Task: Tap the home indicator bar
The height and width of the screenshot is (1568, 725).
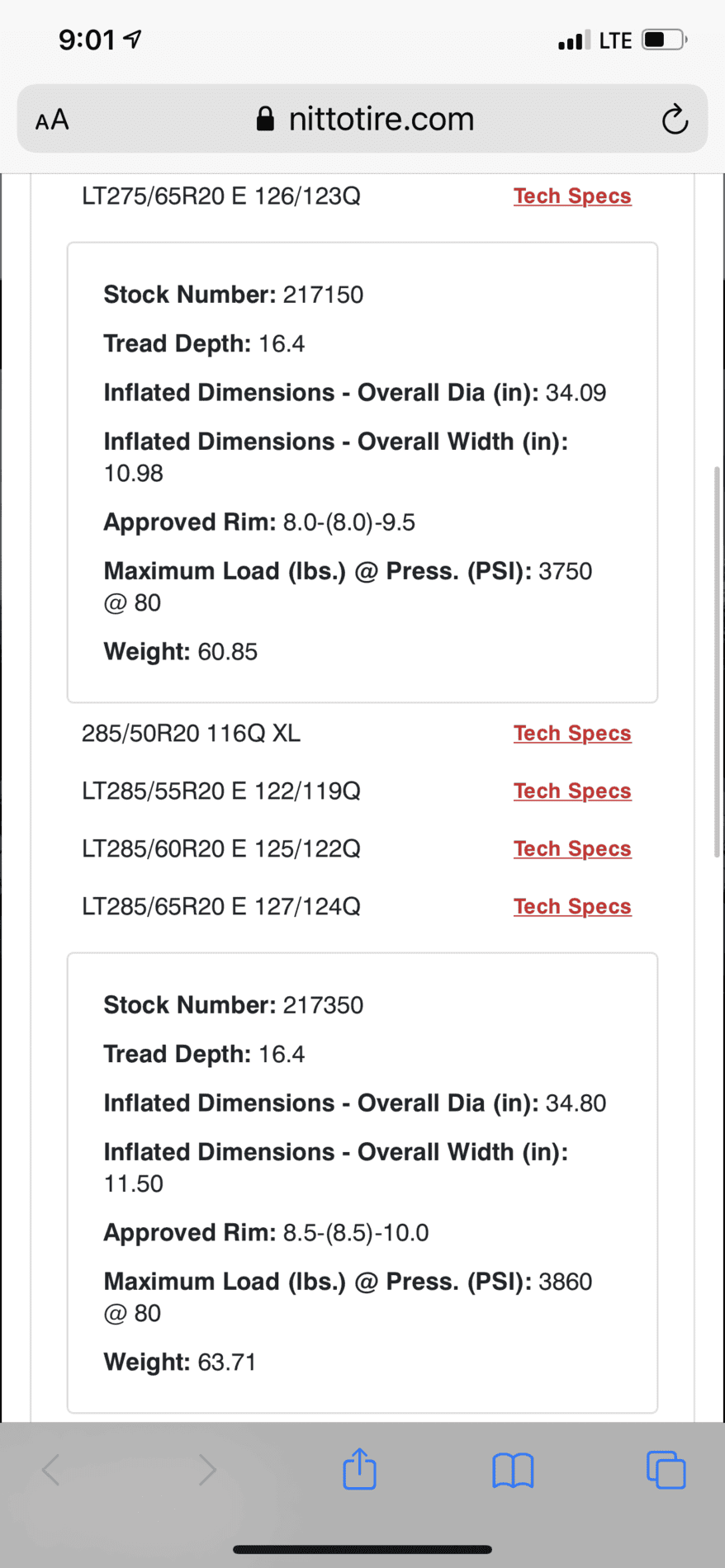Action: point(362,1549)
